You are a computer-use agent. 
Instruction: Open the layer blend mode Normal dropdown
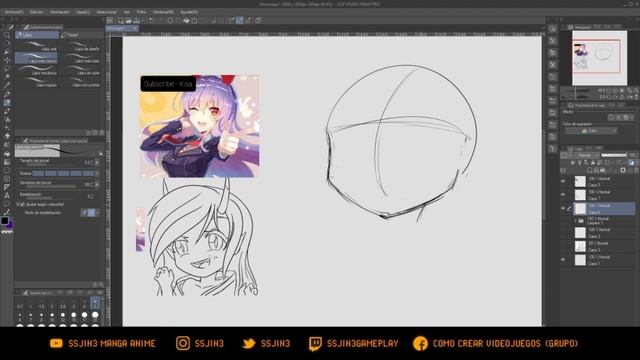[587, 155]
